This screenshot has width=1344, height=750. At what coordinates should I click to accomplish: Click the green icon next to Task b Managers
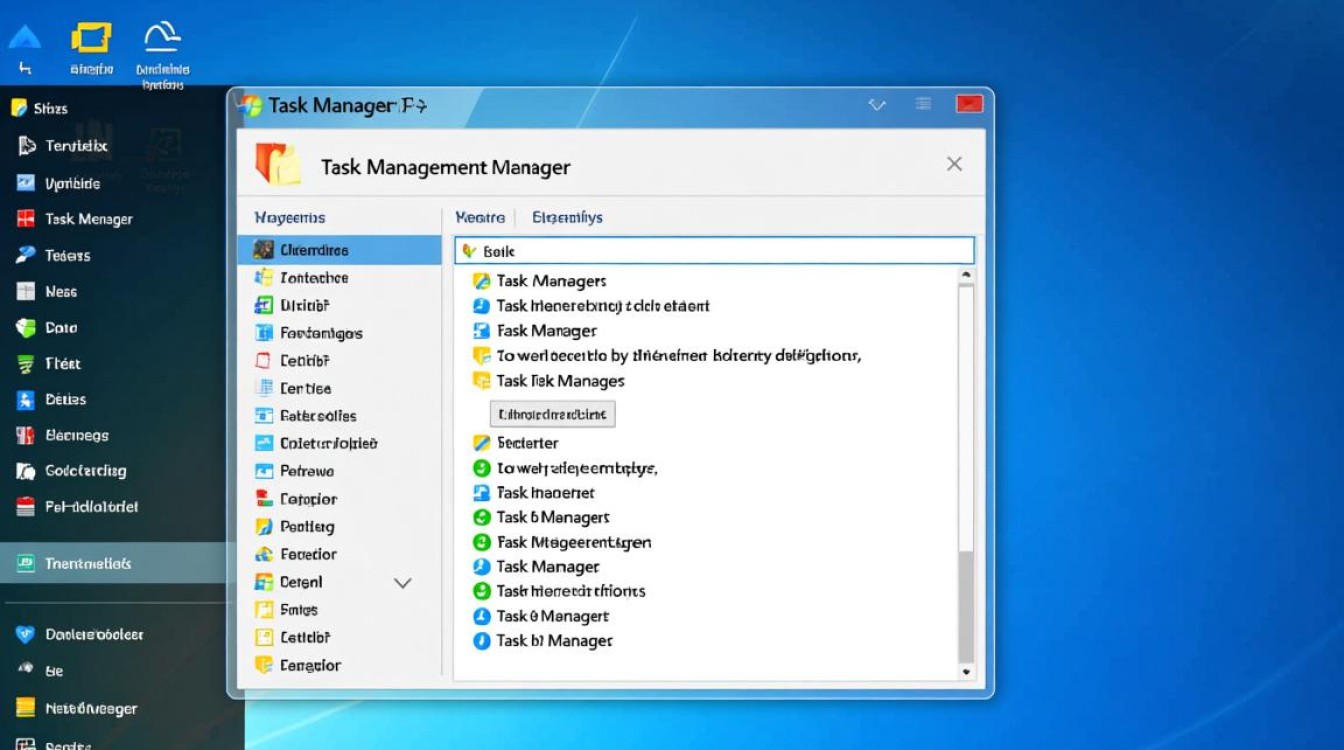click(481, 517)
